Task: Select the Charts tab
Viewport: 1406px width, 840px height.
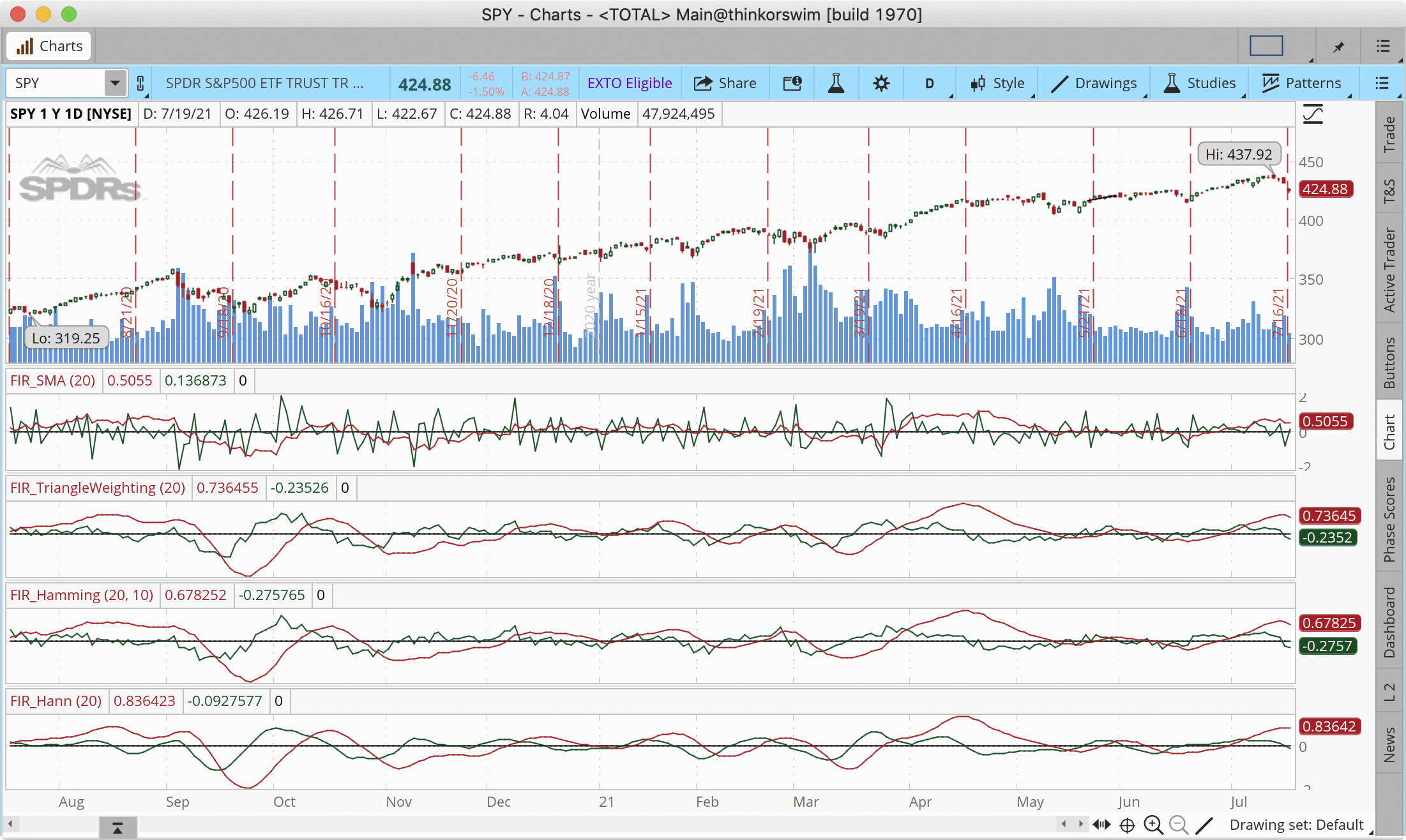Action: click(x=49, y=46)
